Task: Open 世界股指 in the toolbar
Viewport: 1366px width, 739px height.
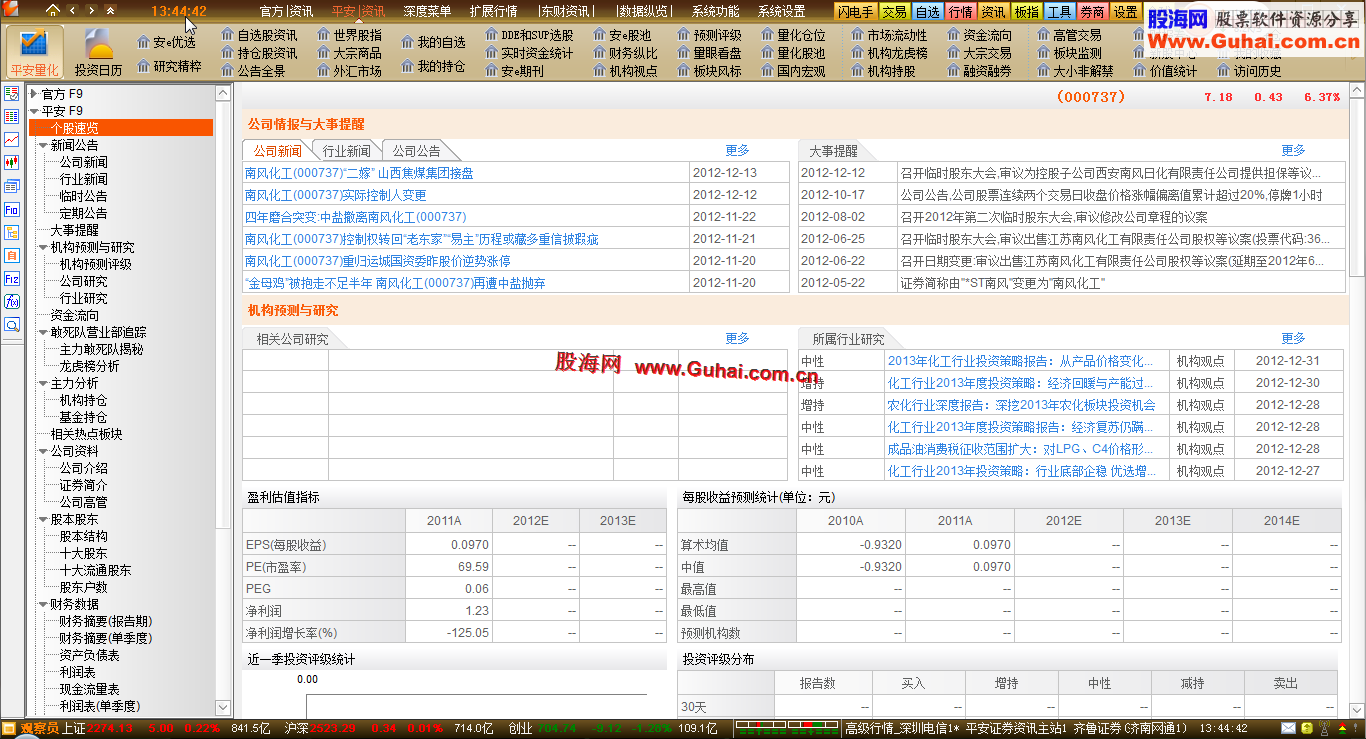Action: [x=349, y=35]
